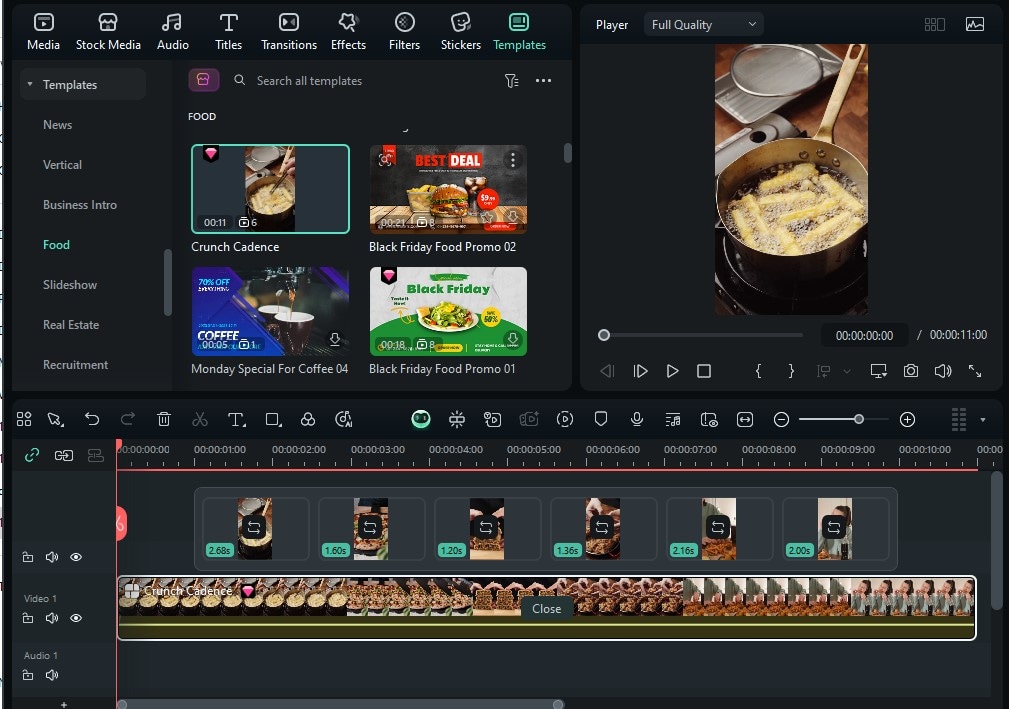1009x709 pixels.
Task: Set the mark in point
Action: click(x=759, y=371)
